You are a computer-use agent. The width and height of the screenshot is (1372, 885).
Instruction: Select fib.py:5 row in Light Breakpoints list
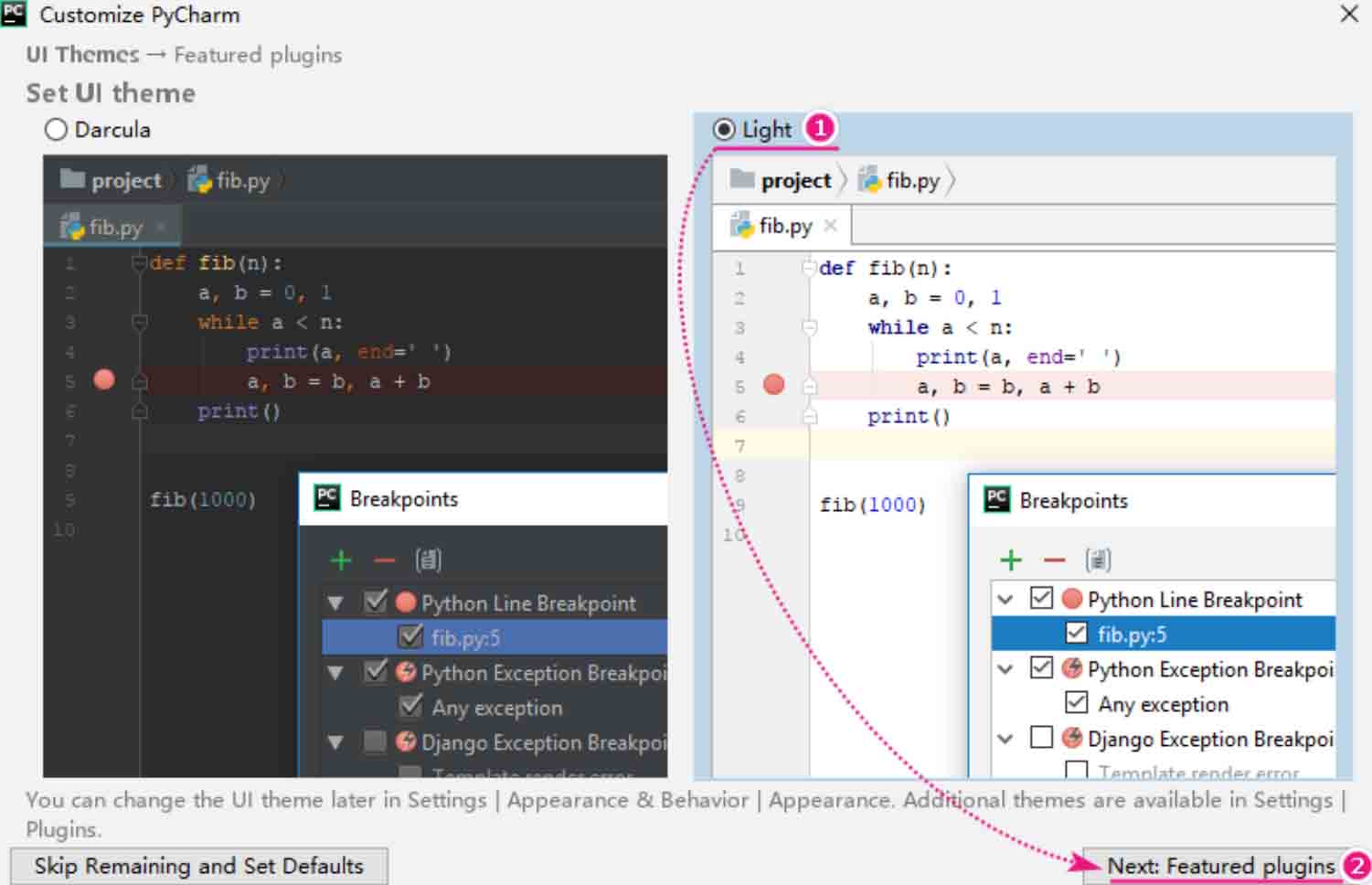[1164, 634]
